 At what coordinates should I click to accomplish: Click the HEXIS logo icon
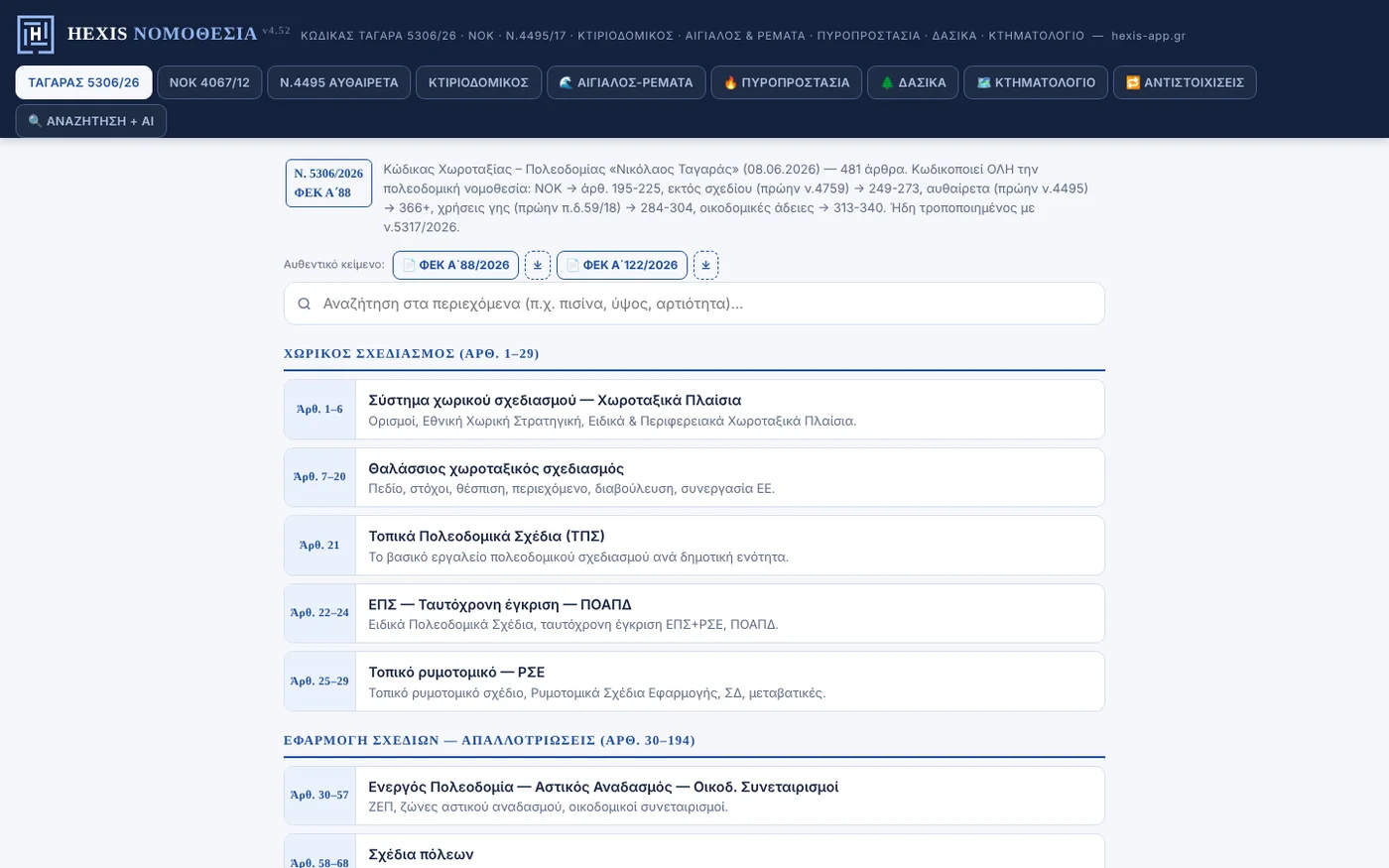36,35
